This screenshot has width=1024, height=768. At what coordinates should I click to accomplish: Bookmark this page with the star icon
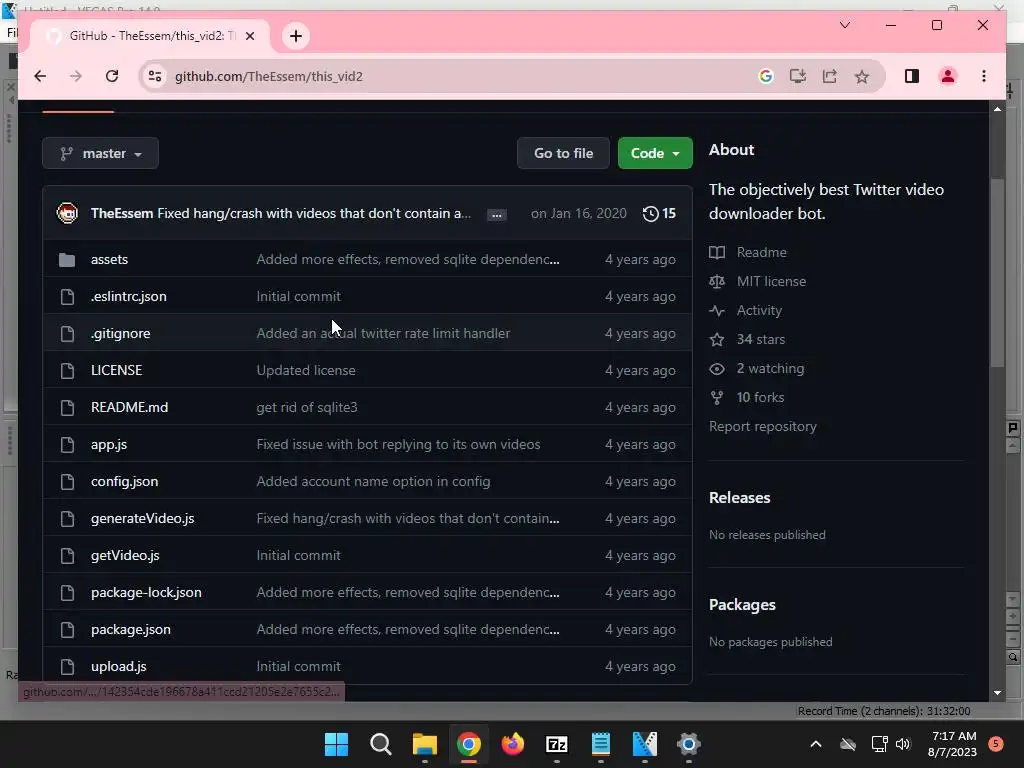click(862, 76)
